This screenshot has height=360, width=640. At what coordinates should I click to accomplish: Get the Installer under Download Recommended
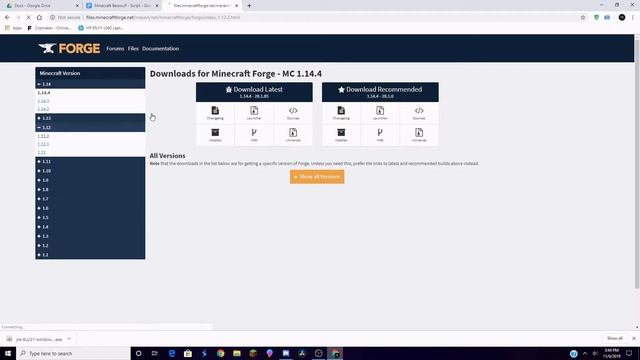tap(341, 135)
